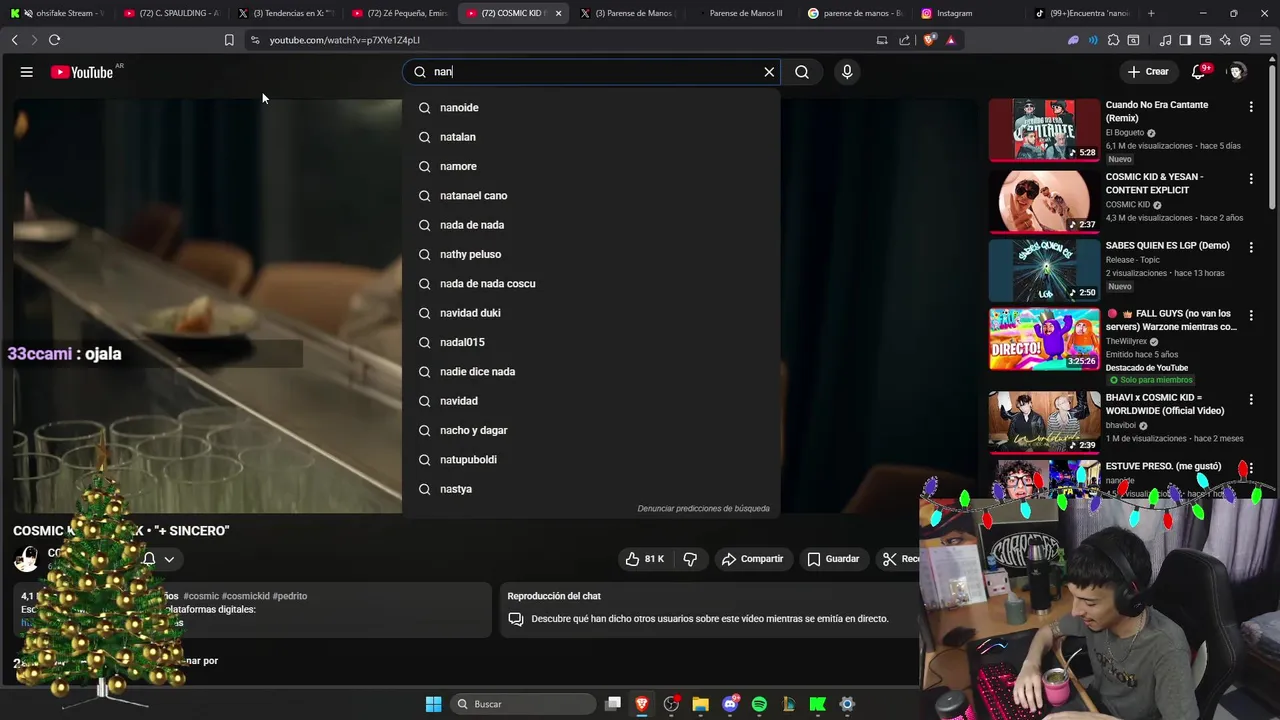
Task: Click the Crear button
Action: pos(1148,72)
